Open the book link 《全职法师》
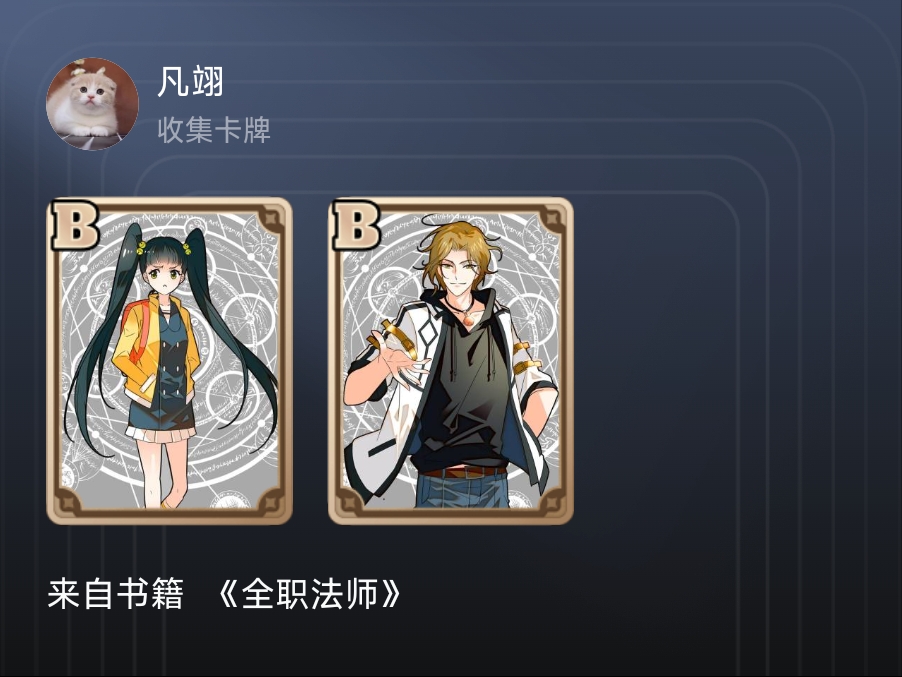This screenshot has width=902, height=677. [x=309, y=594]
